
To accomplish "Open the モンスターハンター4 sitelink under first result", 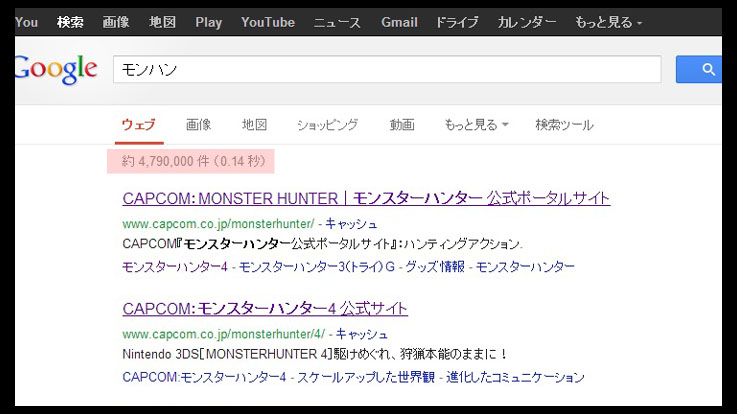I will click(175, 267).
